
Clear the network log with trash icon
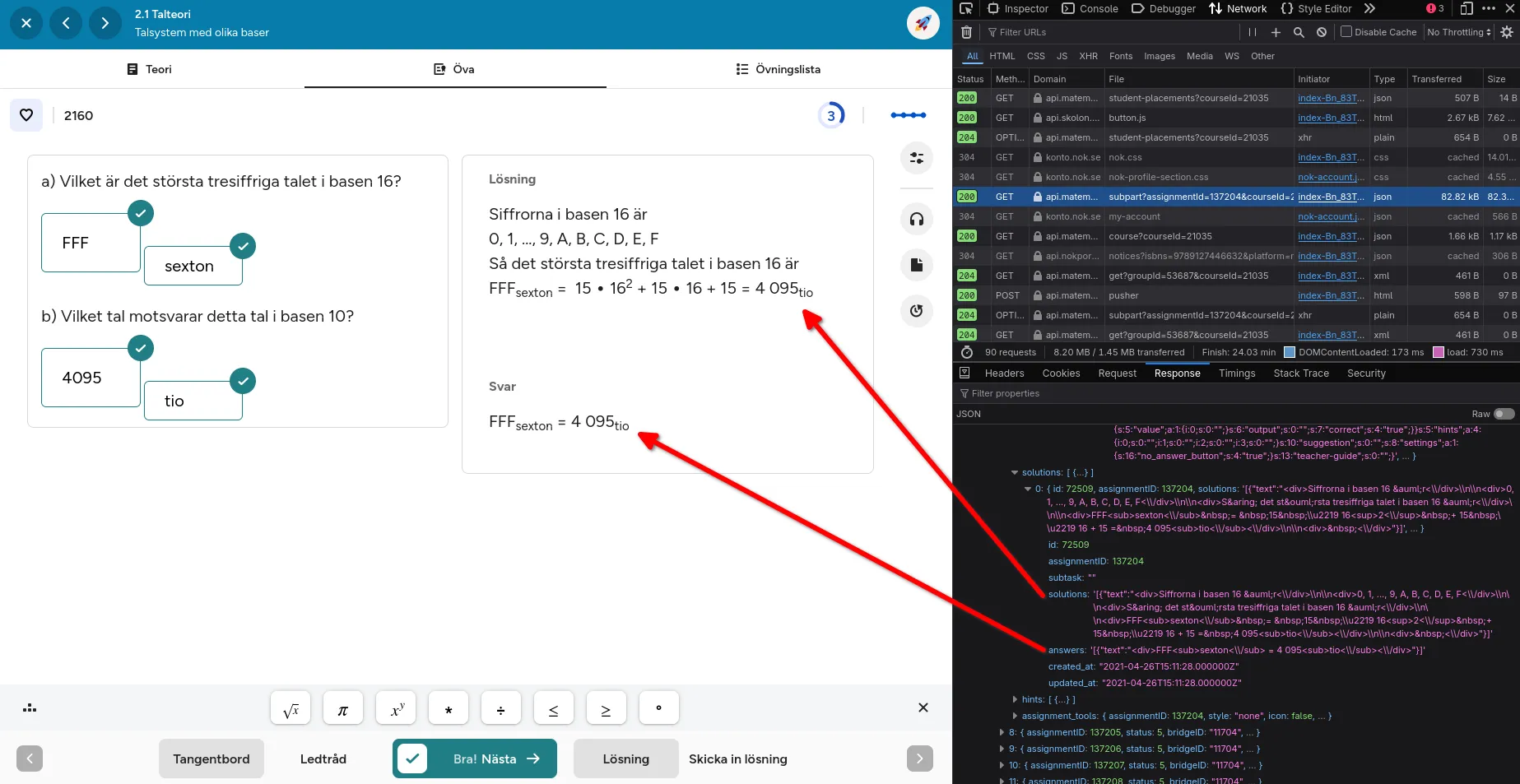(967, 32)
